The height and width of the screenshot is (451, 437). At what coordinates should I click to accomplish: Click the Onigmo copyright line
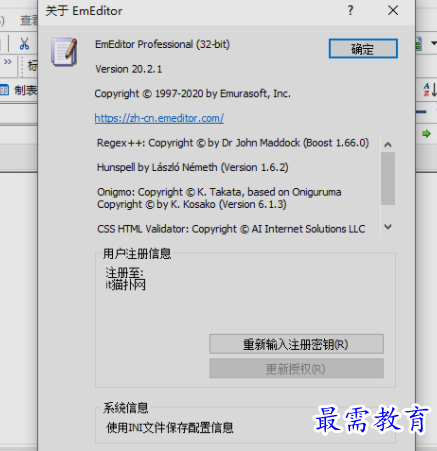(x=219, y=198)
